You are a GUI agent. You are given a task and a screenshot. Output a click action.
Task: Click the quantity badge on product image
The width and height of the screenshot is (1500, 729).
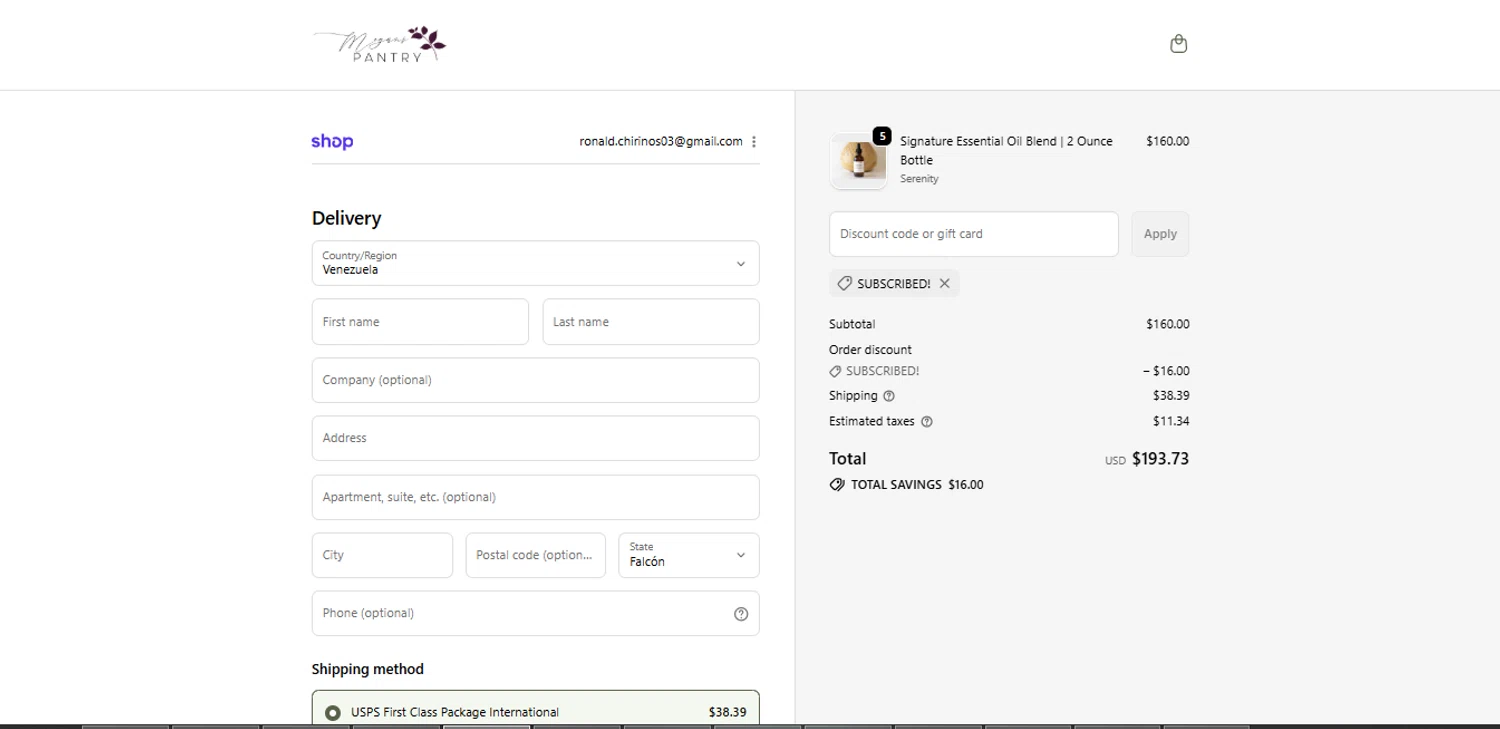click(882, 136)
